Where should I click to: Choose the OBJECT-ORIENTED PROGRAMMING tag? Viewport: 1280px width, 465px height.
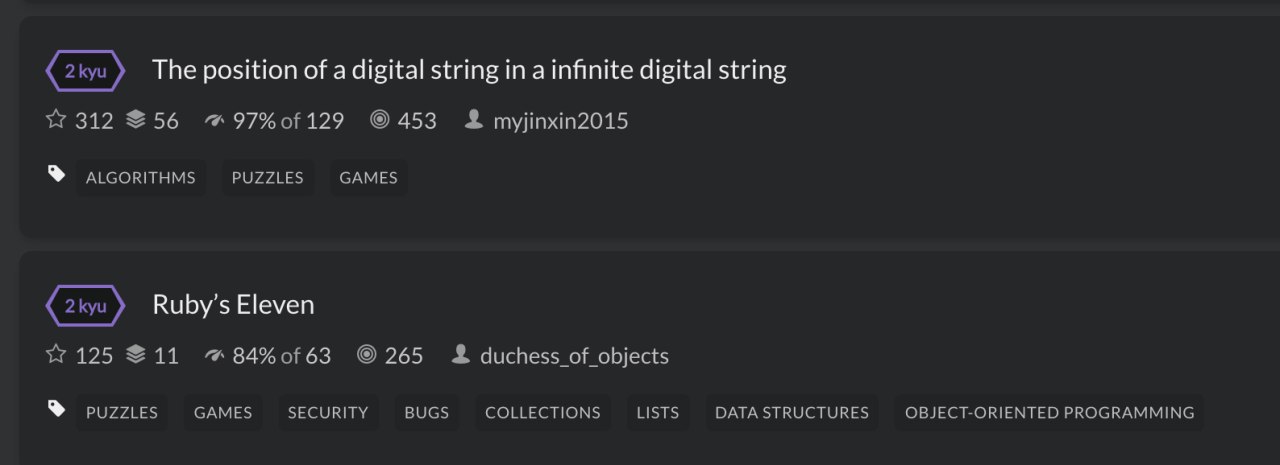point(1049,412)
